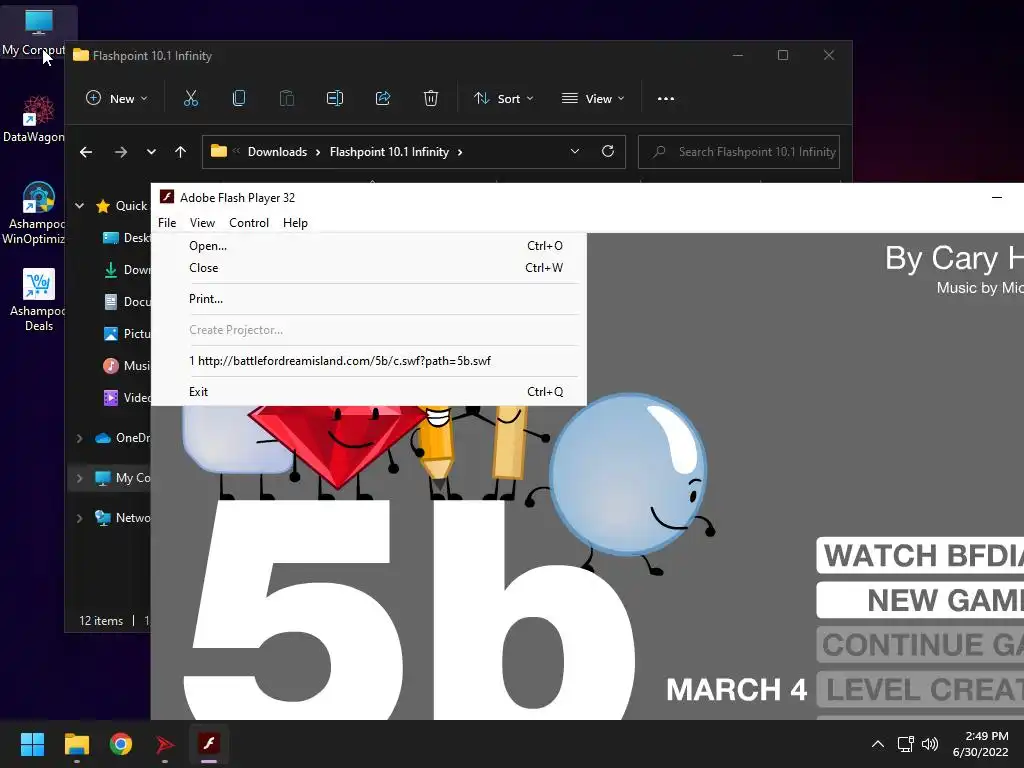Go forward with Explorer's right arrow
Screen dimensions: 1024x768
[121, 152]
